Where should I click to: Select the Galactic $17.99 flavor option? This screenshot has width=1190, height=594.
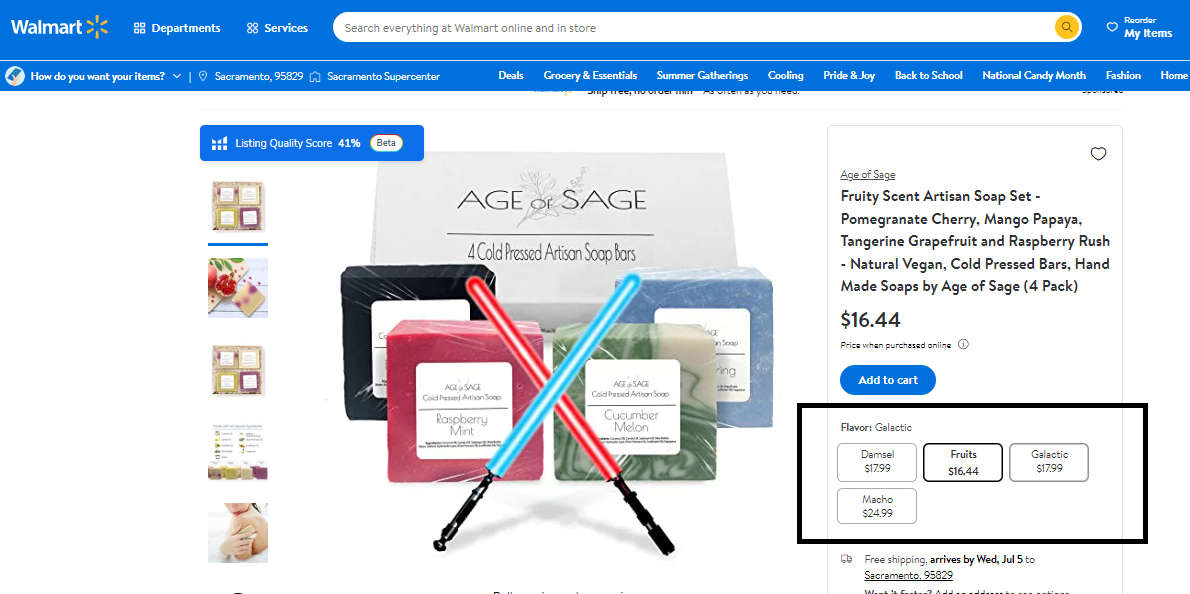[1049, 462]
